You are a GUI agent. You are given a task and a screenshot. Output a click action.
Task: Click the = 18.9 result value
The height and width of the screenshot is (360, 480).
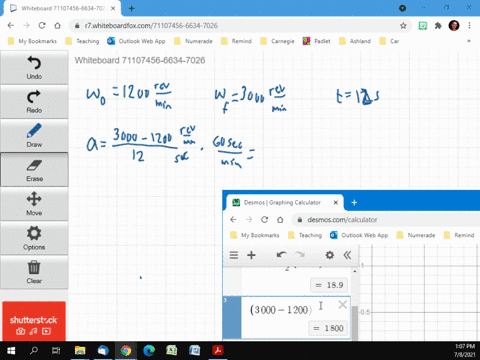pos(329,285)
